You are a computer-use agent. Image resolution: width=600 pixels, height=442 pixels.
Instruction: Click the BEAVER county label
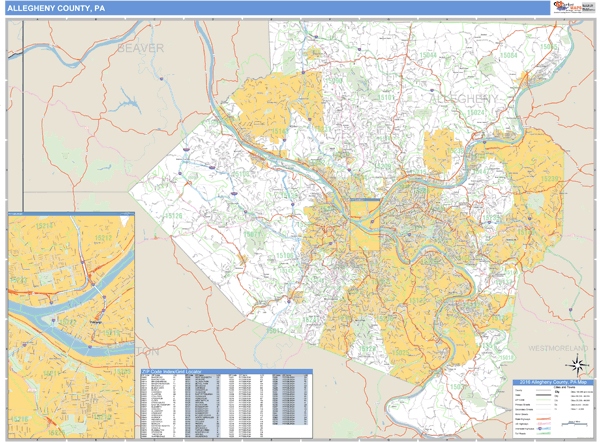coord(140,48)
